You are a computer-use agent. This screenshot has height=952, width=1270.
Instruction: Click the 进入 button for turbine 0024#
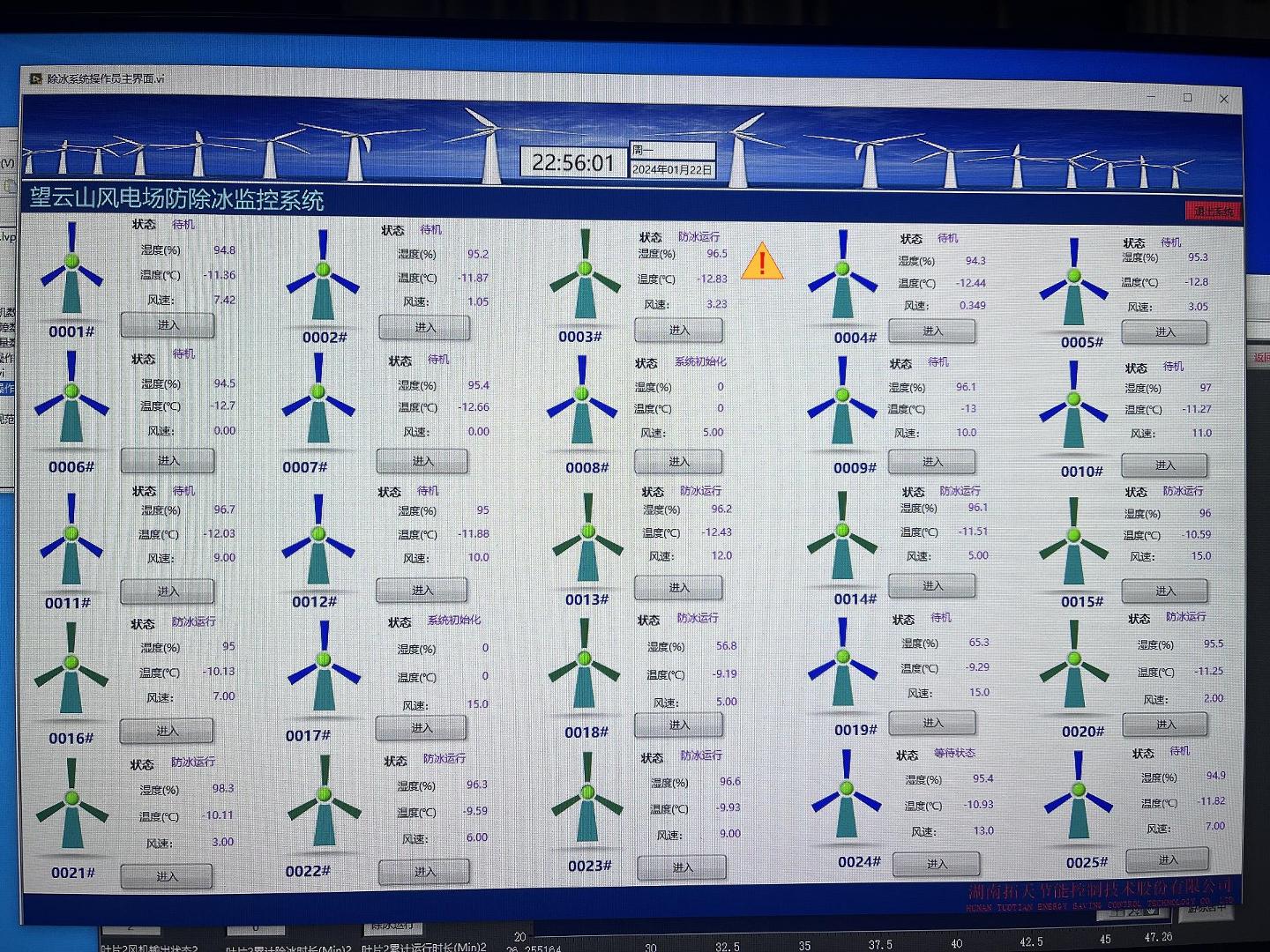tap(937, 864)
